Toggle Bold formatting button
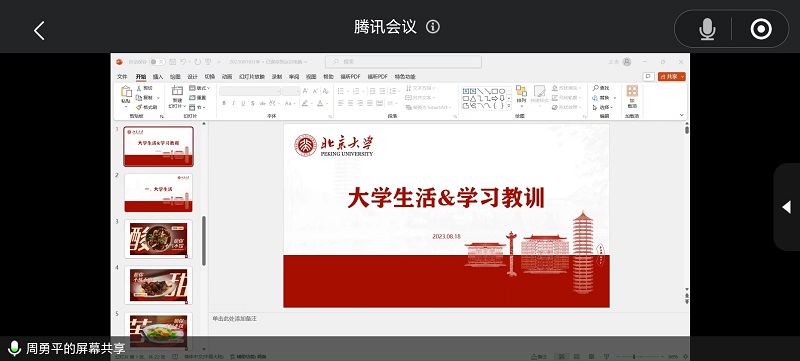This screenshot has width=800, height=361. click(x=223, y=103)
